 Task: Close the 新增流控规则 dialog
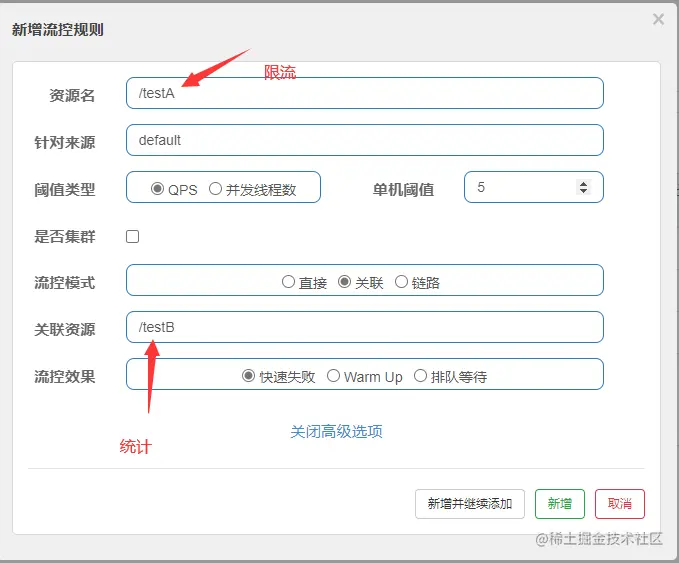(x=658, y=19)
